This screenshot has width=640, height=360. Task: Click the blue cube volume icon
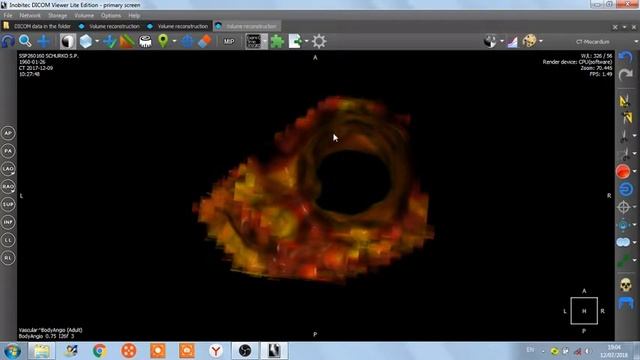coord(86,41)
